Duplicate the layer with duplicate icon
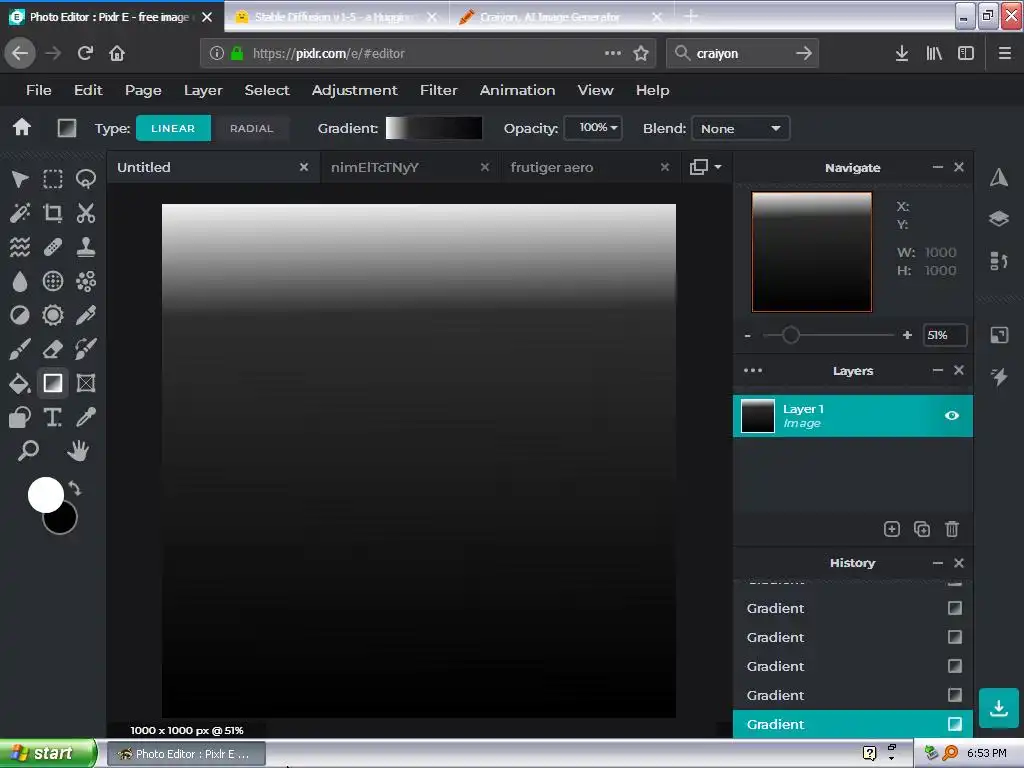1024x768 pixels. [921, 529]
